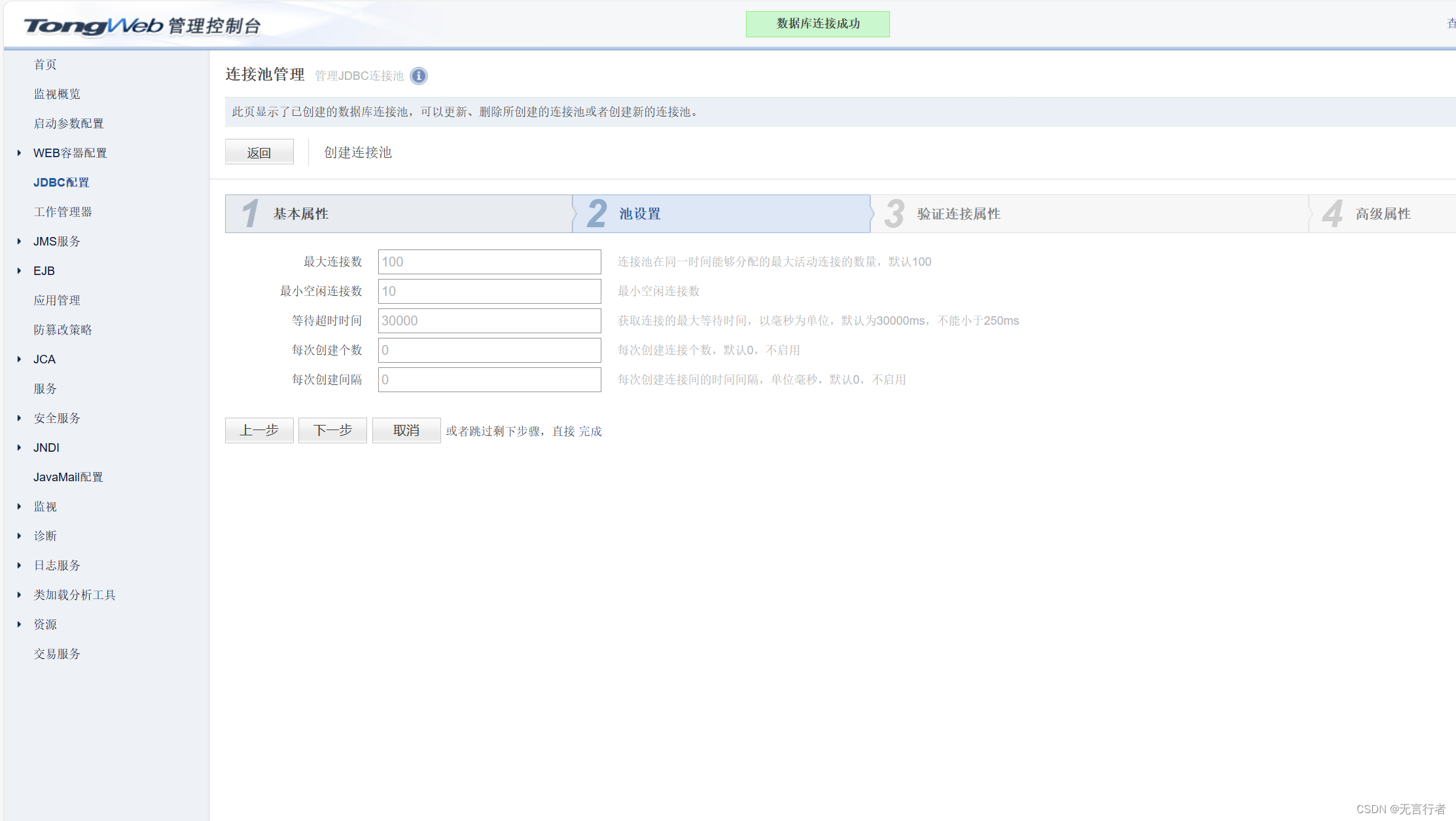Screen dimensions: 1456x821
Task: Click the info icon beside 管理JDBC连接池
Action: pos(419,76)
